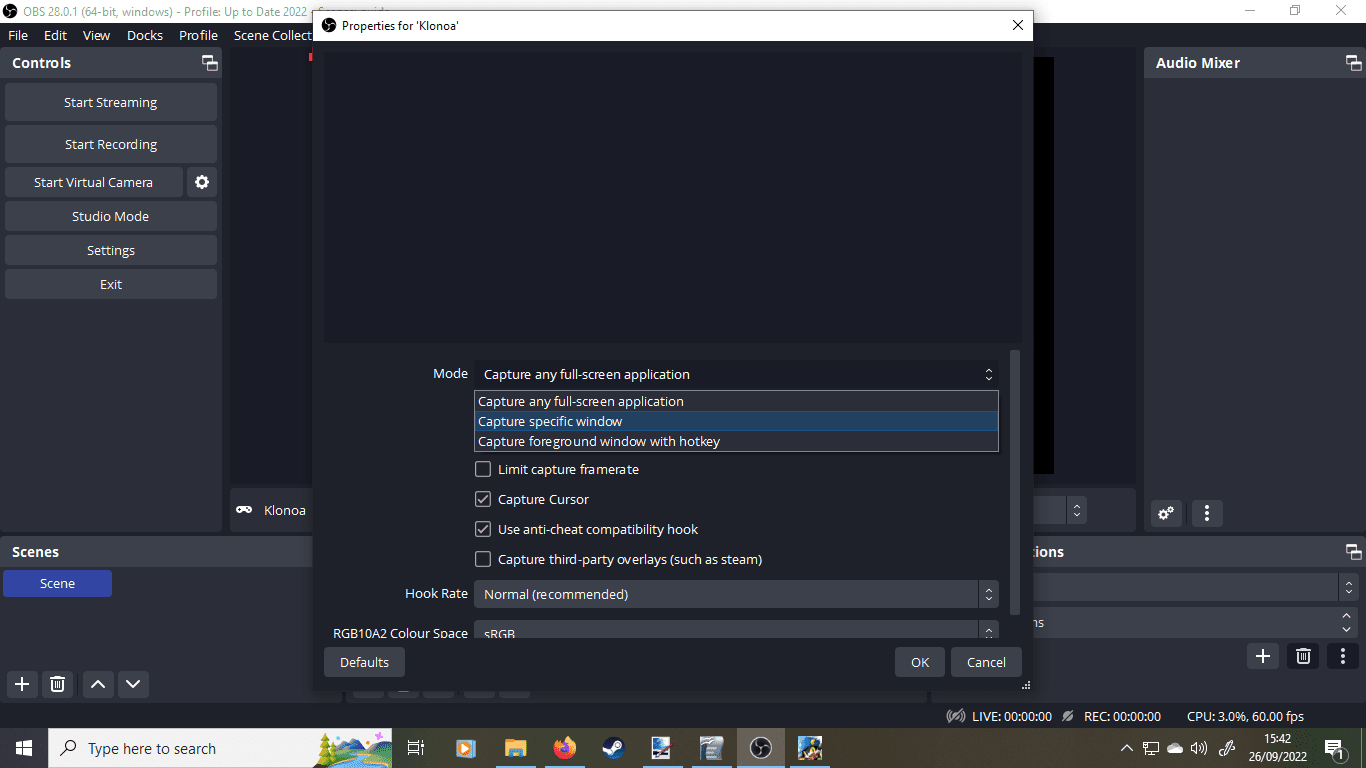The height and width of the screenshot is (768, 1366).
Task: Open Windows notification center
Action: (1334, 748)
